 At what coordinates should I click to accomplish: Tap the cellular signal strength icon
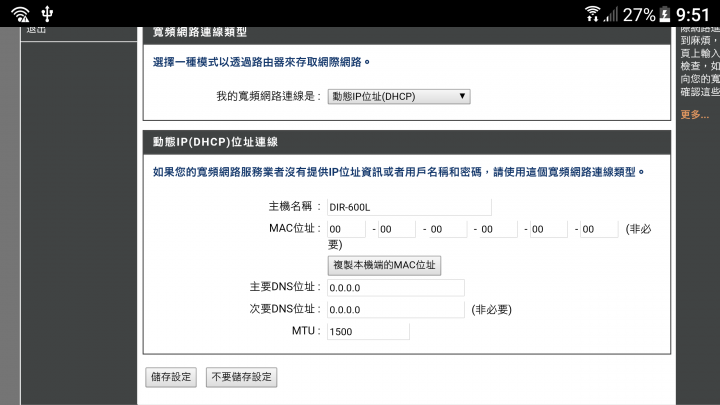611,15
